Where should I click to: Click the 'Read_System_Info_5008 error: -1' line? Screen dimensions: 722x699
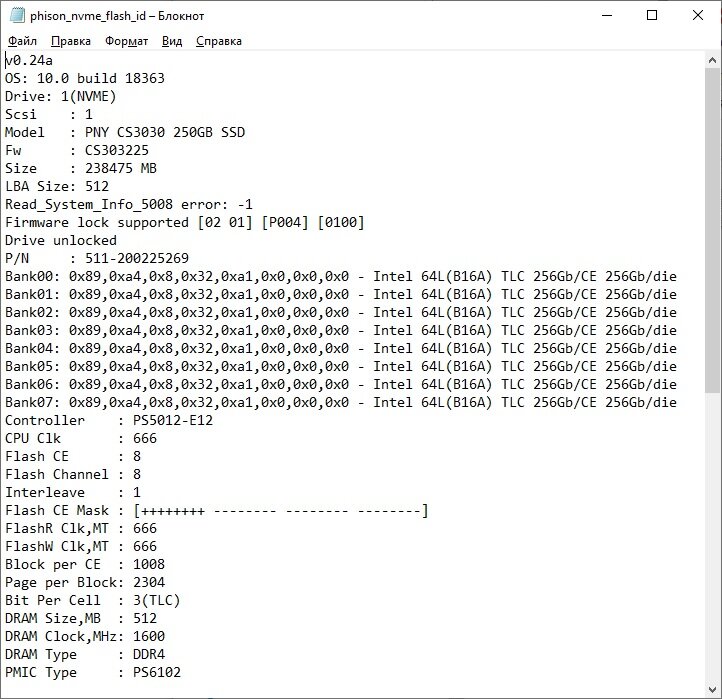coord(129,204)
